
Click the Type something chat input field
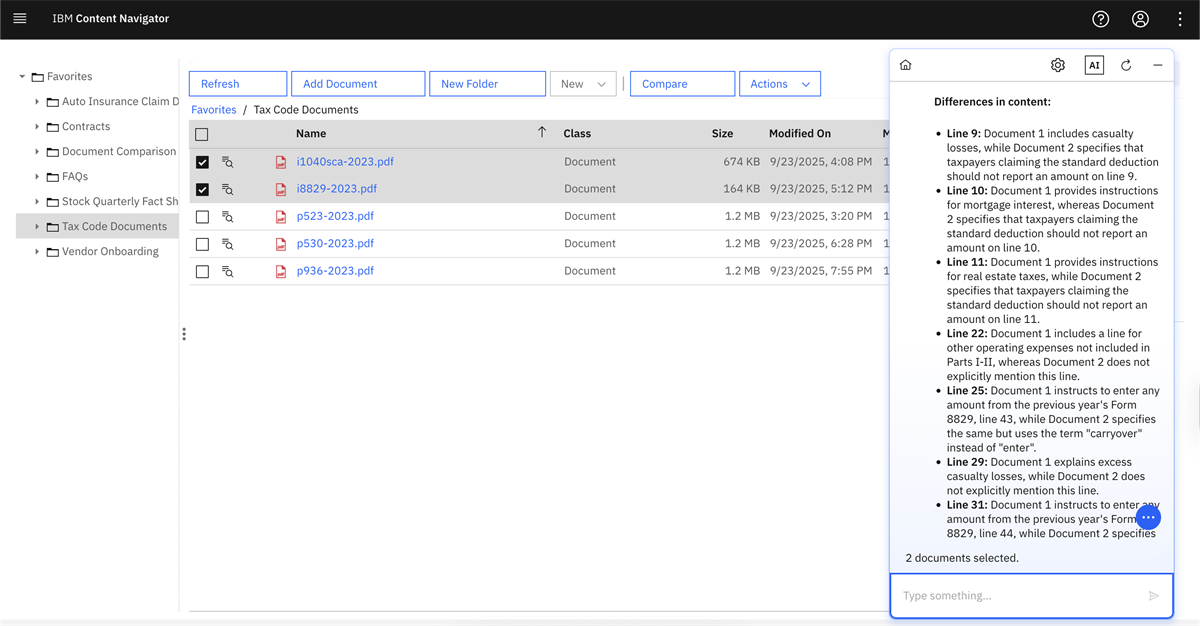[1020, 596]
